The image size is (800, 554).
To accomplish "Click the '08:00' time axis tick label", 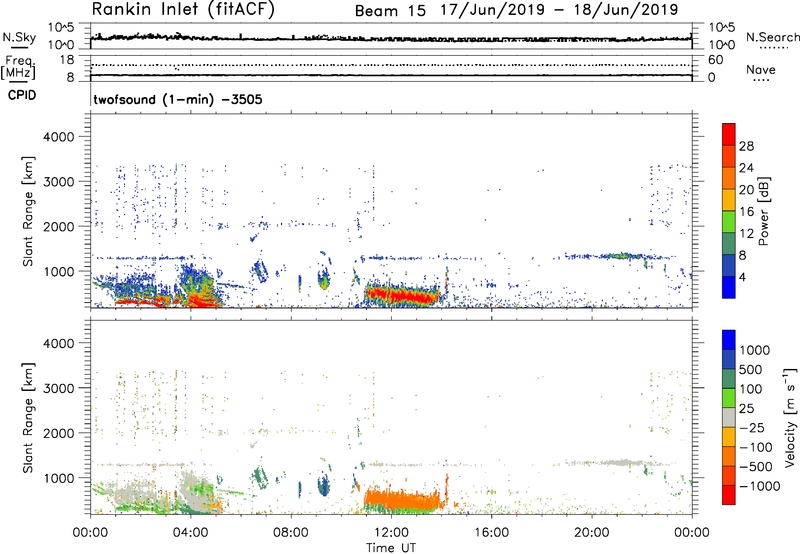I will 291,533.
